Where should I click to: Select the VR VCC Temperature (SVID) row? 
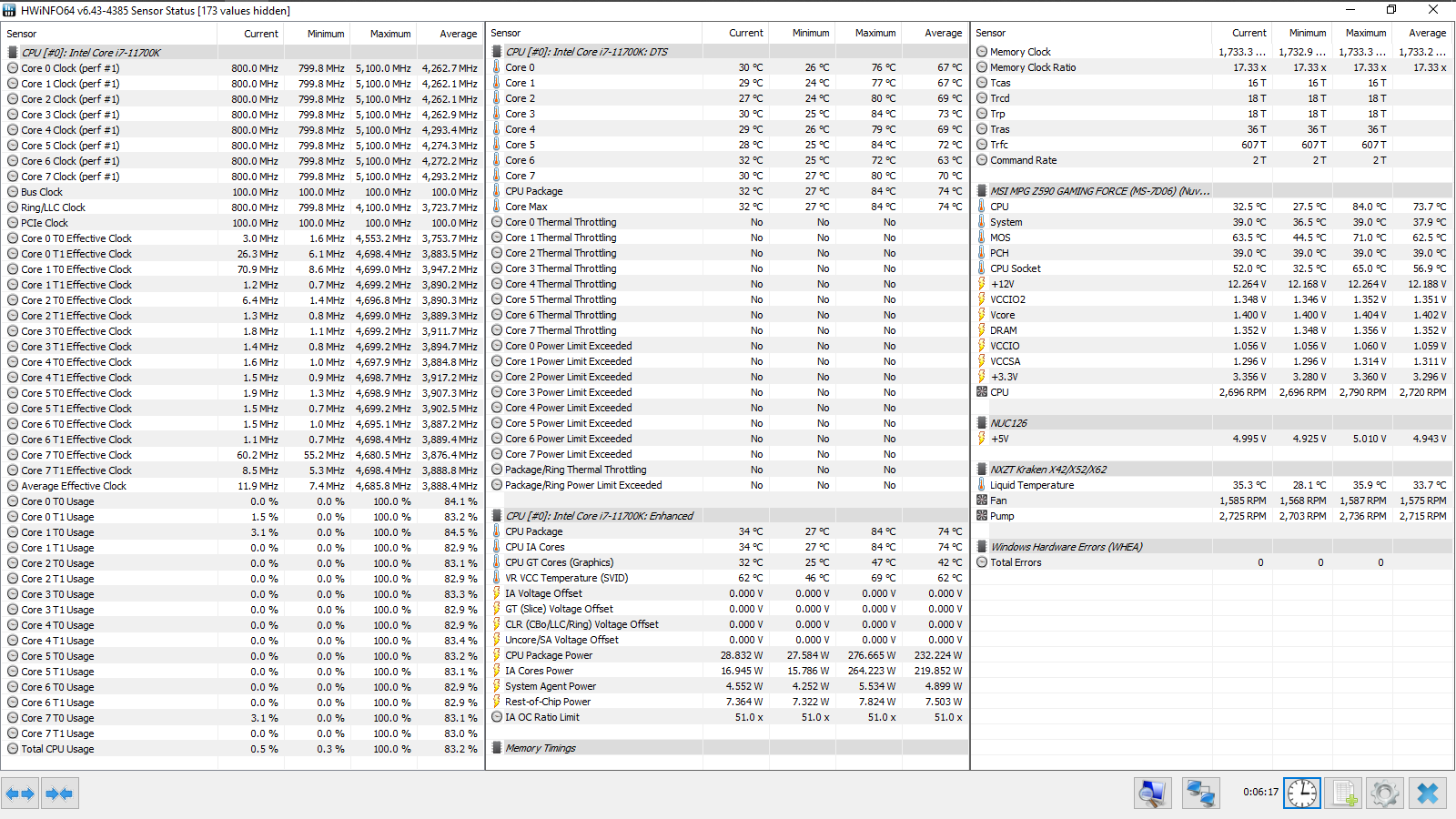pos(728,578)
